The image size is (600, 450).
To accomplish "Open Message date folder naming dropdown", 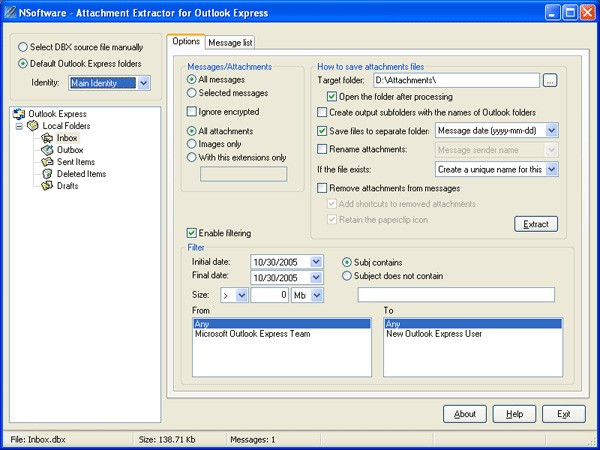I will coord(551,130).
